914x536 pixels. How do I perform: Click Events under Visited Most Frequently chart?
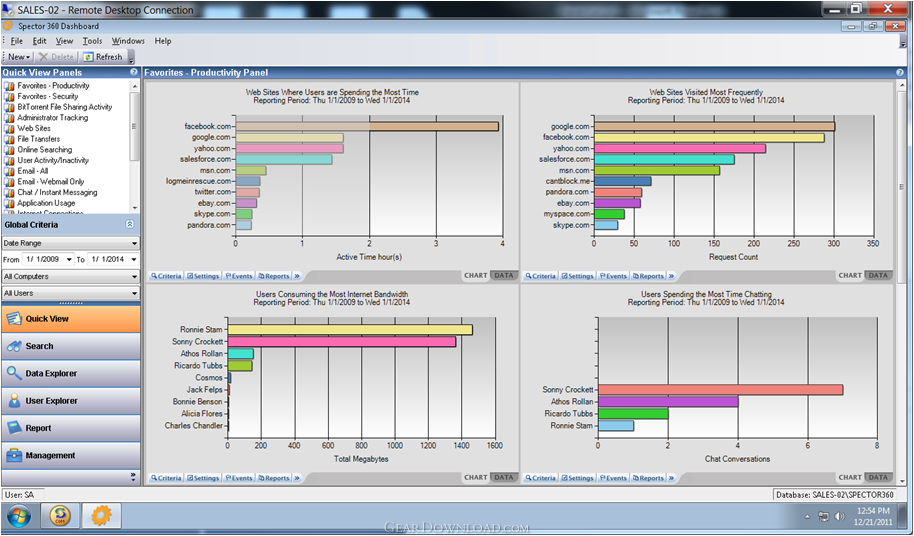click(x=613, y=276)
